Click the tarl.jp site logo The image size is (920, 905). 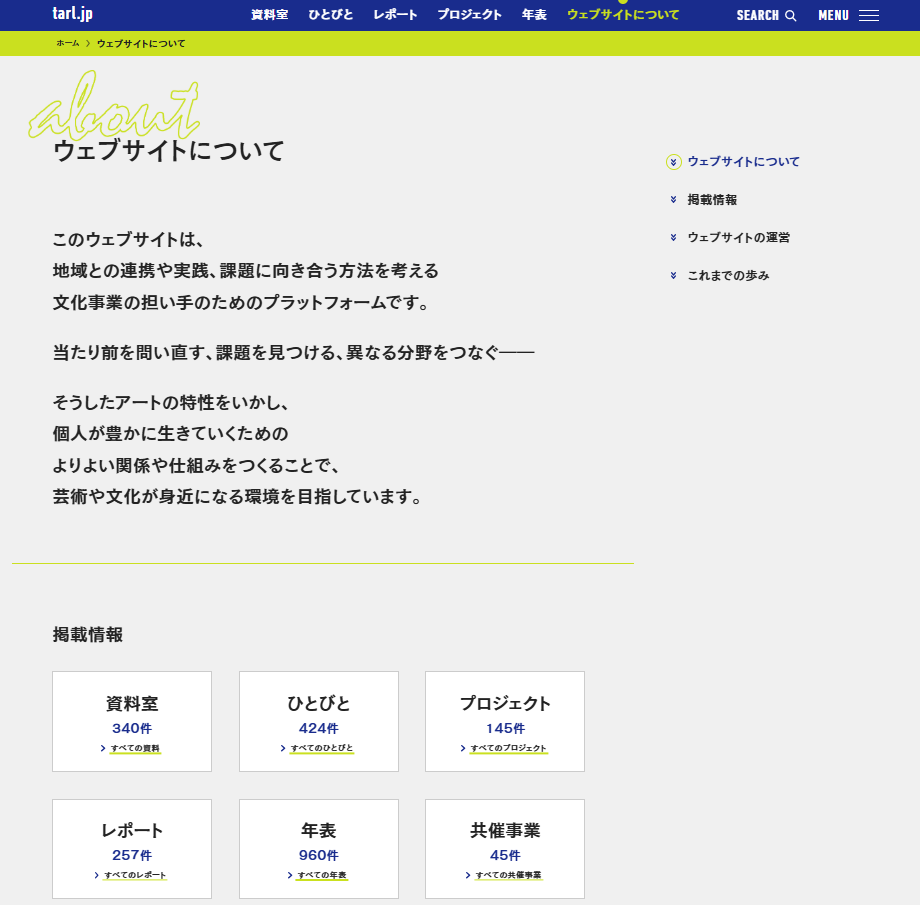[72, 14]
